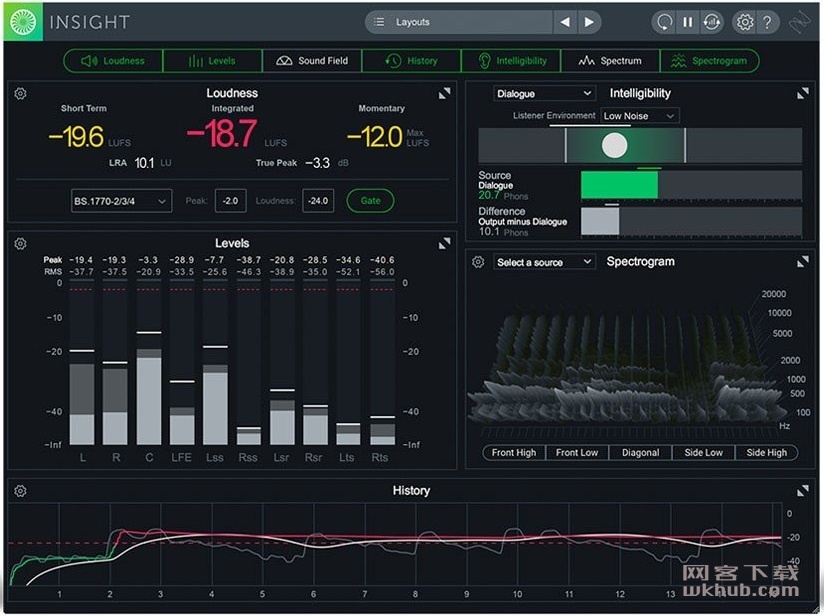Click the LFE channel level meter
The height and width of the screenshot is (616, 824).
(x=182, y=363)
